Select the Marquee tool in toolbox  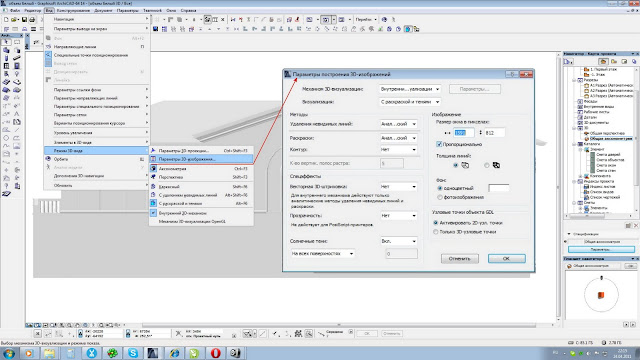[17, 42]
